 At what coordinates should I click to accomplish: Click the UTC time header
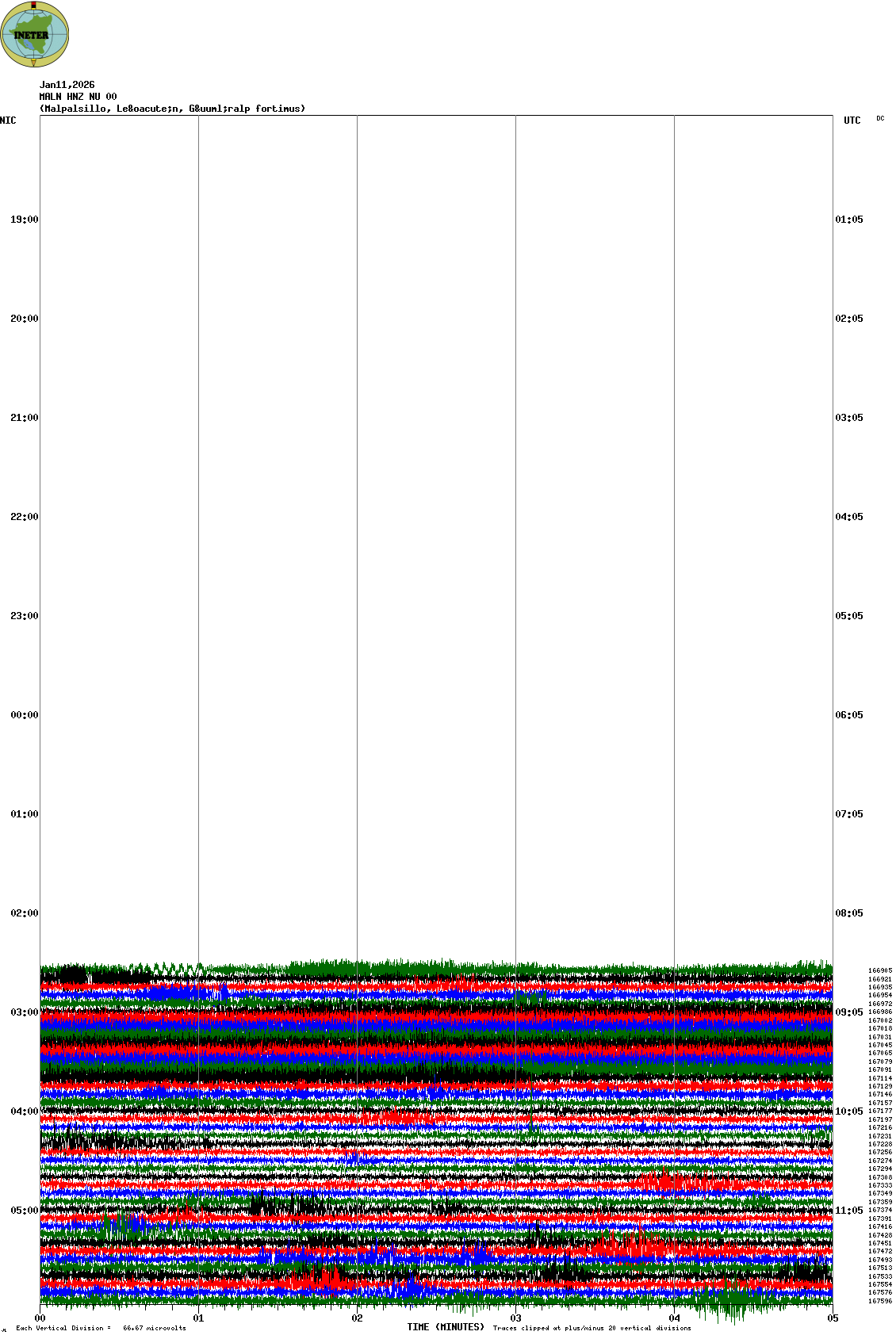point(852,121)
